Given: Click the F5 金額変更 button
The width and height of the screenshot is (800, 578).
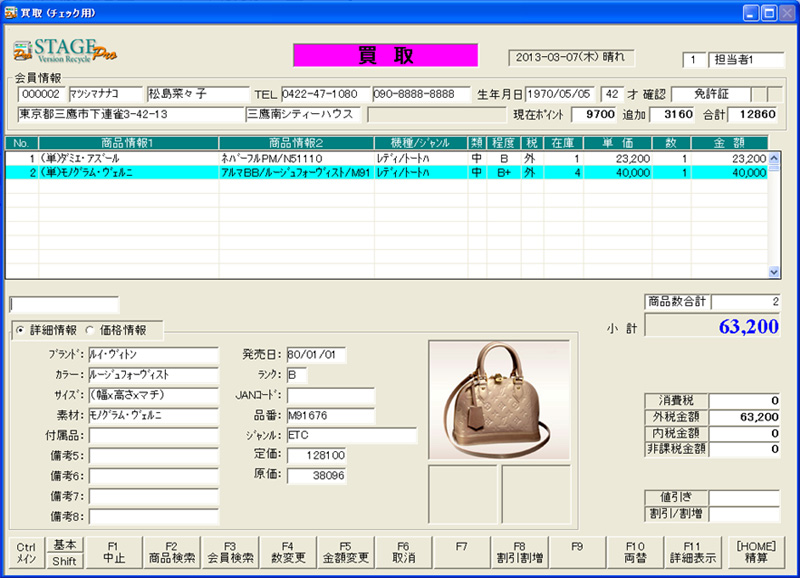Looking at the screenshot, I should [x=346, y=552].
